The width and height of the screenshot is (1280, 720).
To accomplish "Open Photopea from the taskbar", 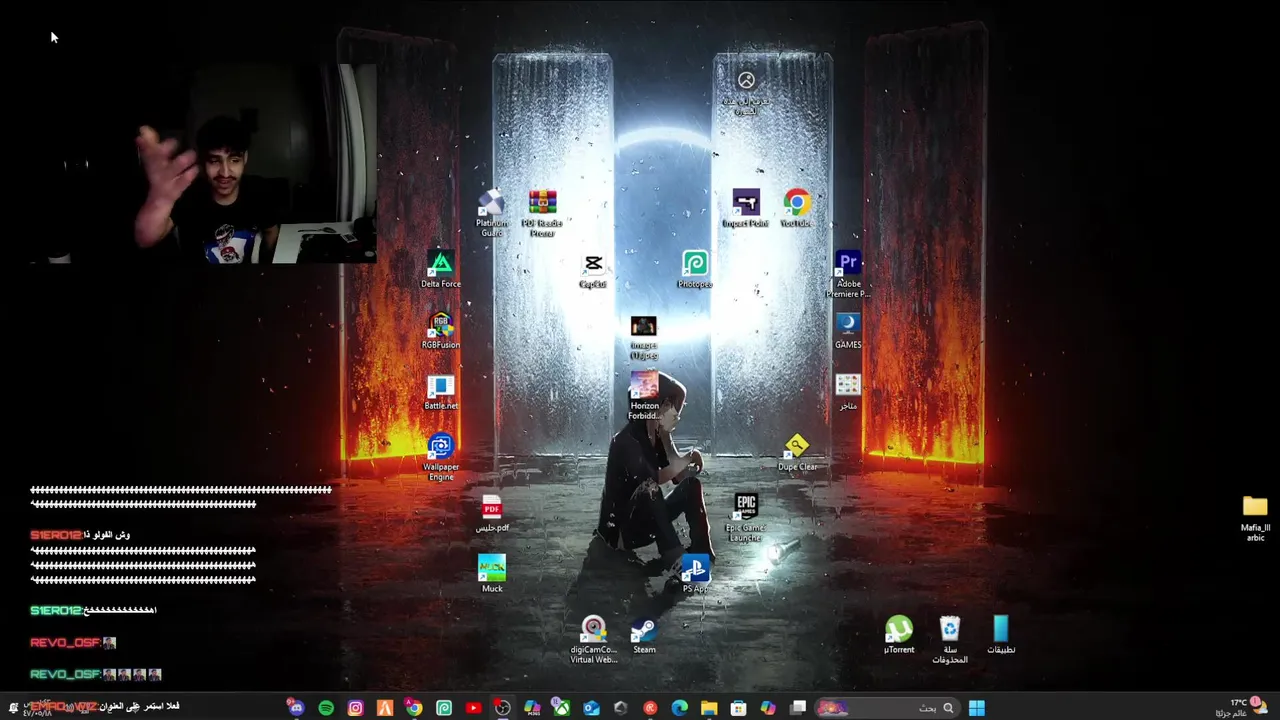I will (x=444, y=708).
